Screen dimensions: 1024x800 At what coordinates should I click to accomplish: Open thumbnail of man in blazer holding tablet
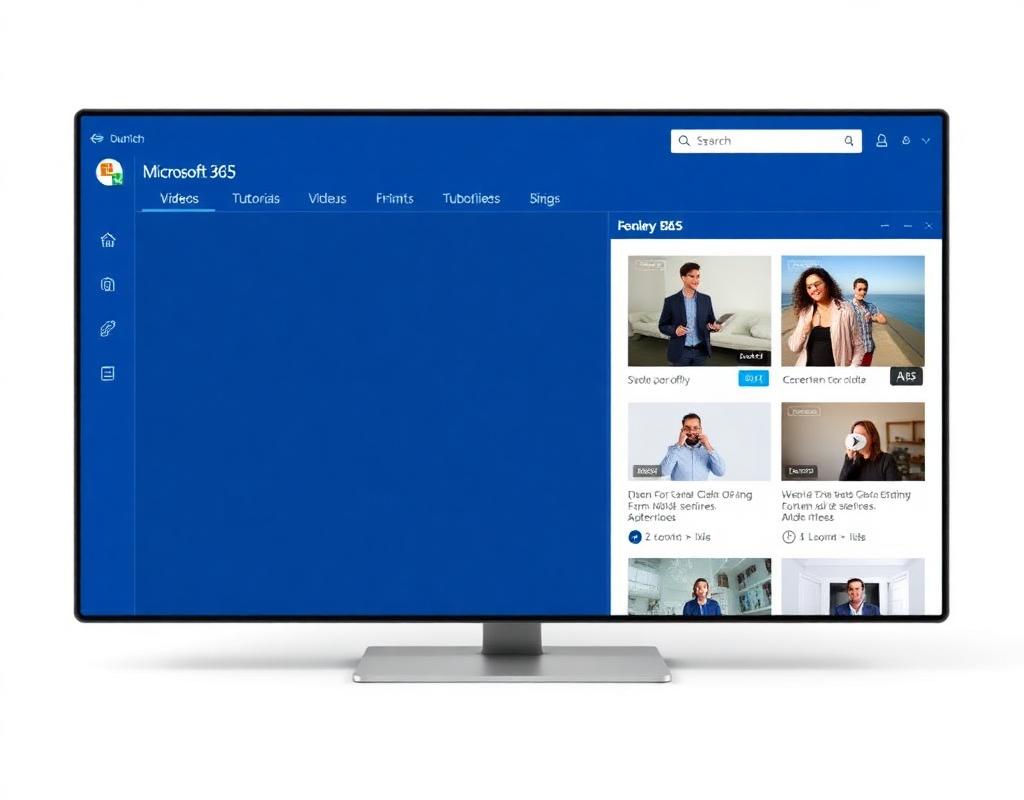(x=699, y=311)
